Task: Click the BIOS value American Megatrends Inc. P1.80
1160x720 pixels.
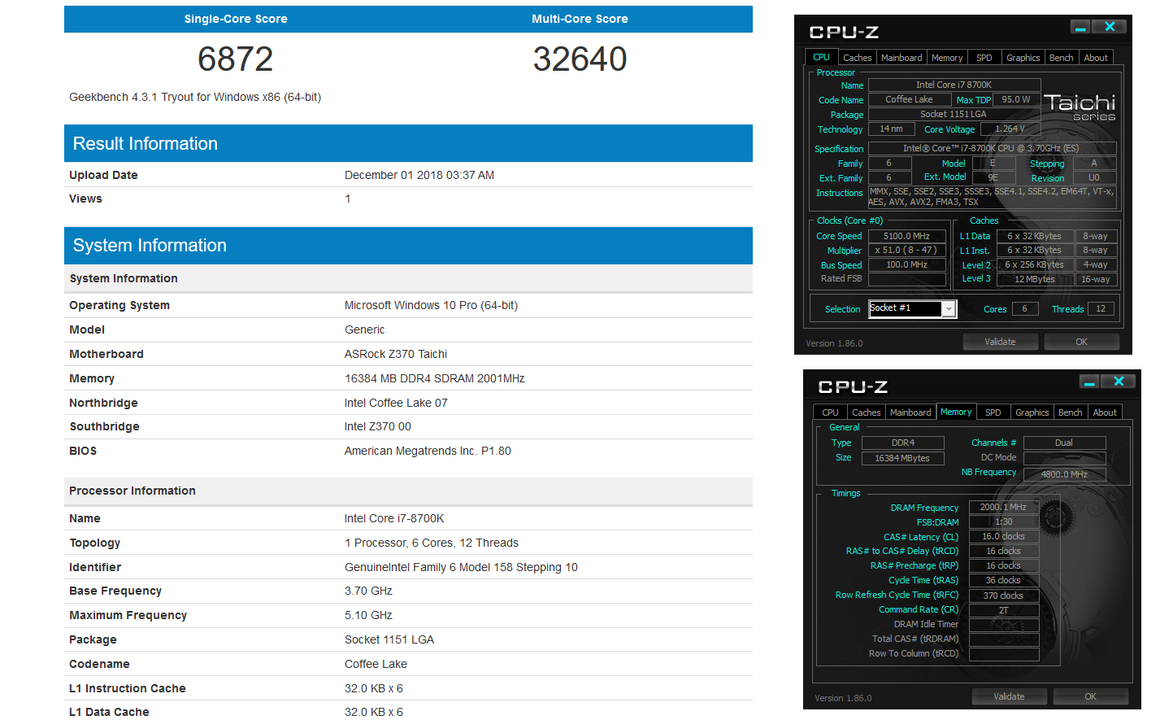Action: (x=428, y=451)
